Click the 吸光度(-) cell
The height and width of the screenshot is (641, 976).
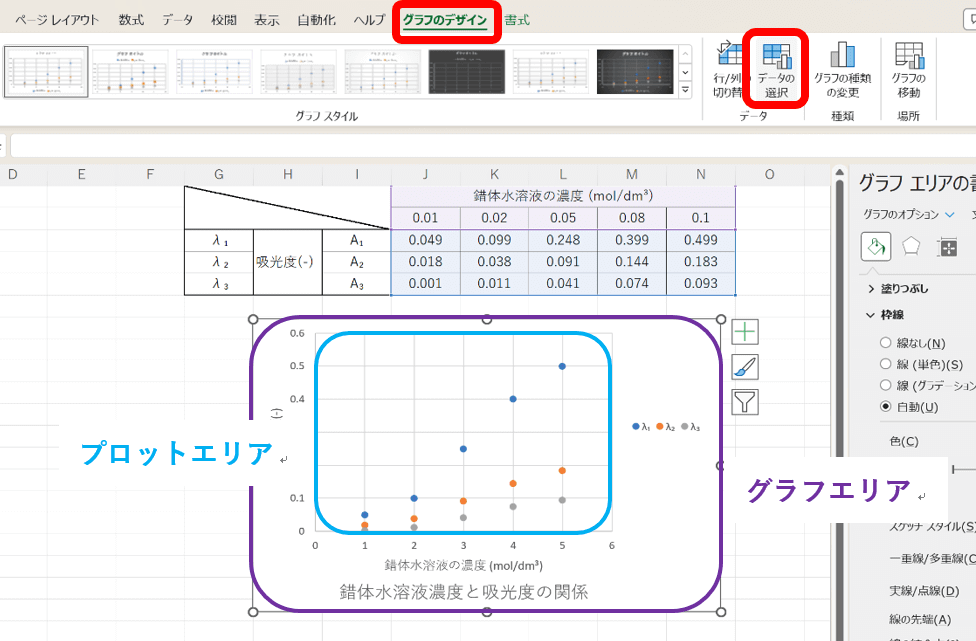[288, 262]
